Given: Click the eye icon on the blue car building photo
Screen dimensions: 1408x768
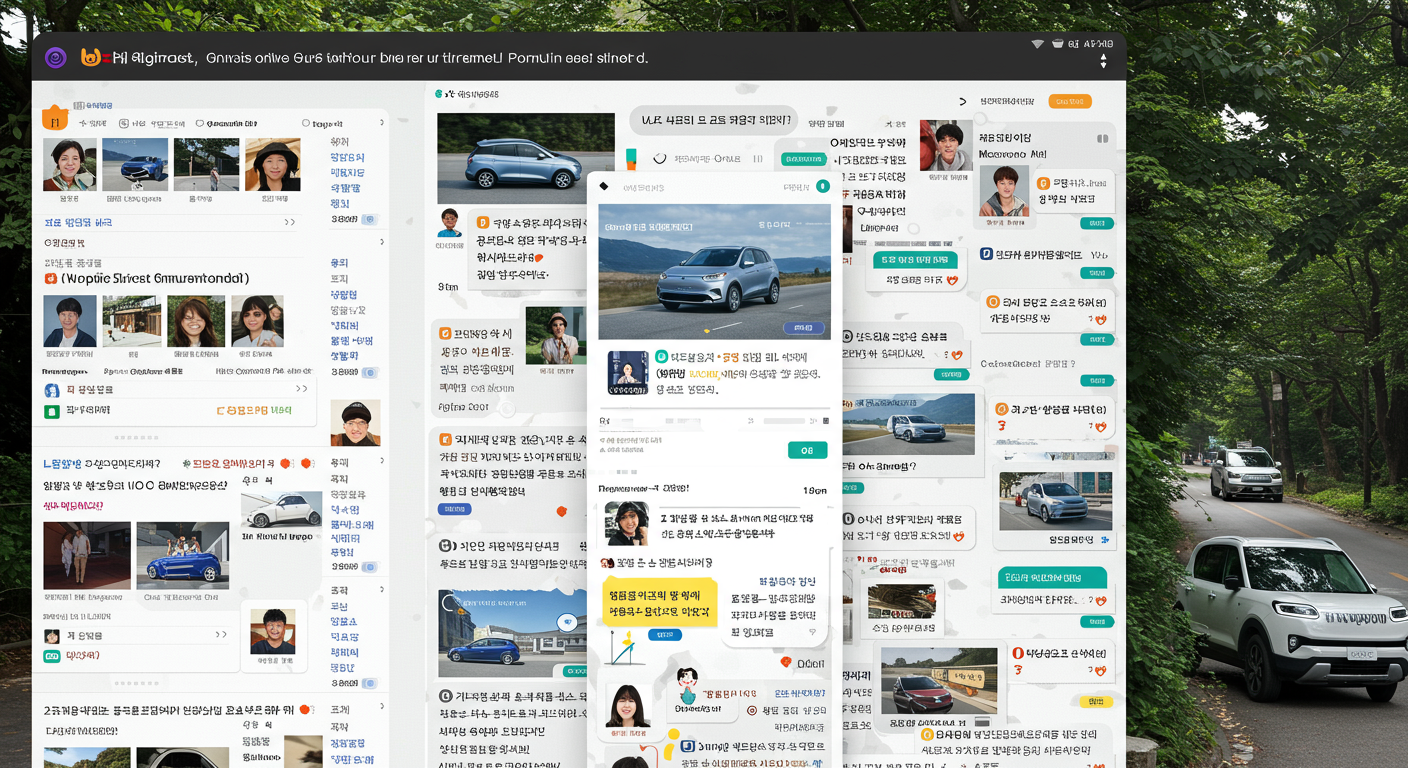Looking at the screenshot, I should tap(569, 621).
